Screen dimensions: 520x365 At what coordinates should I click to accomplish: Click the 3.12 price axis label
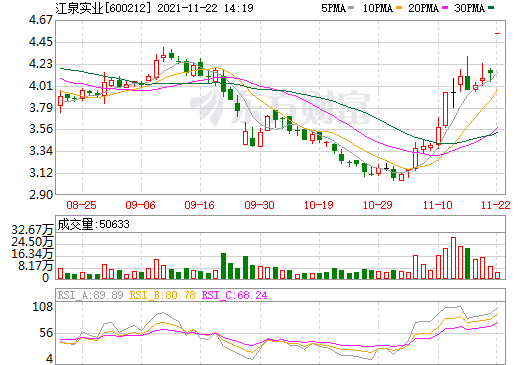coord(41,173)
